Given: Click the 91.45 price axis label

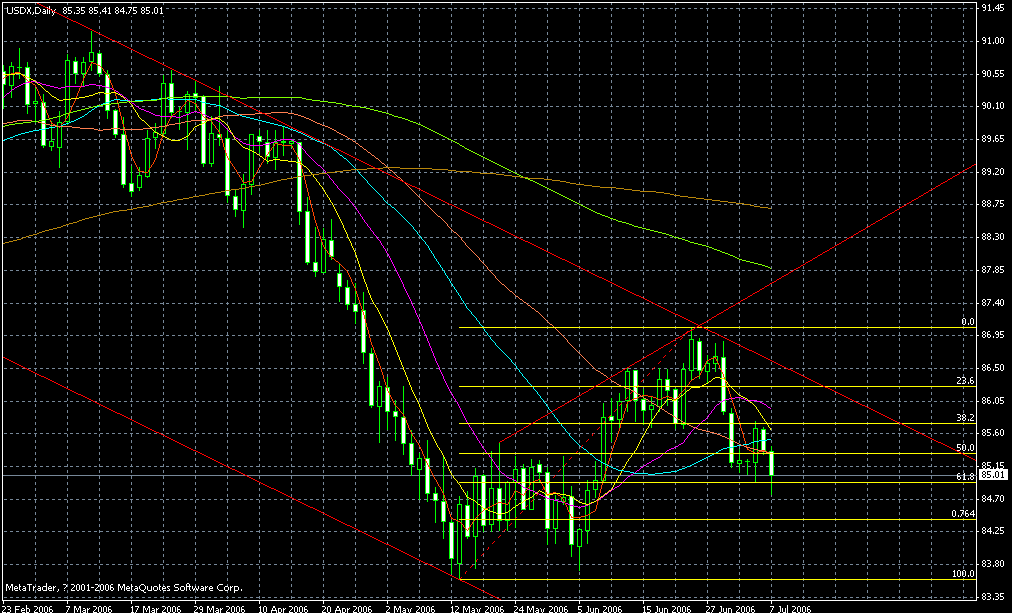Looking at the screenshot, I should coord(993,8).
